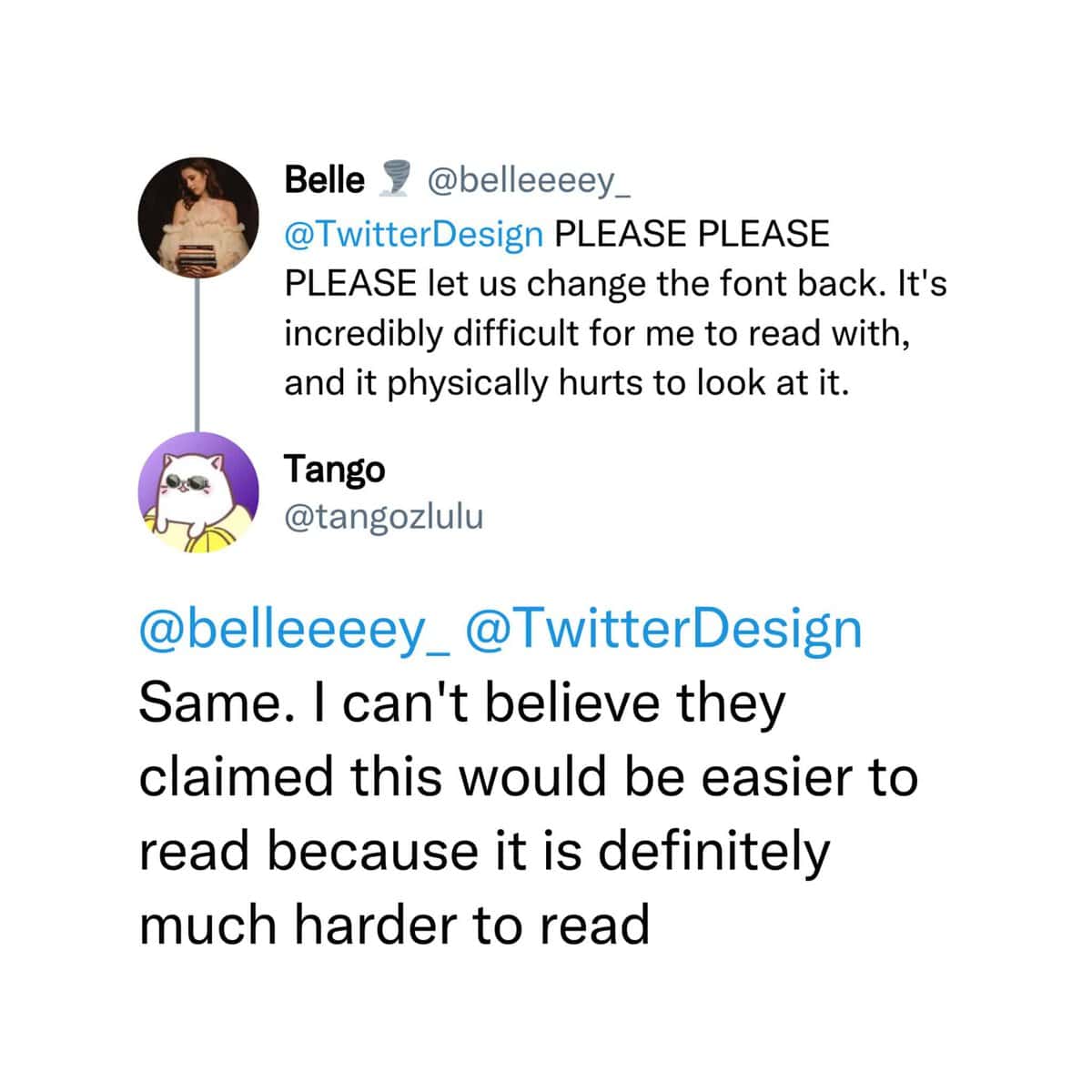Open Belle's profile picture
This screenshot has height=1092, width=1092.
click(x=198, y=217)
